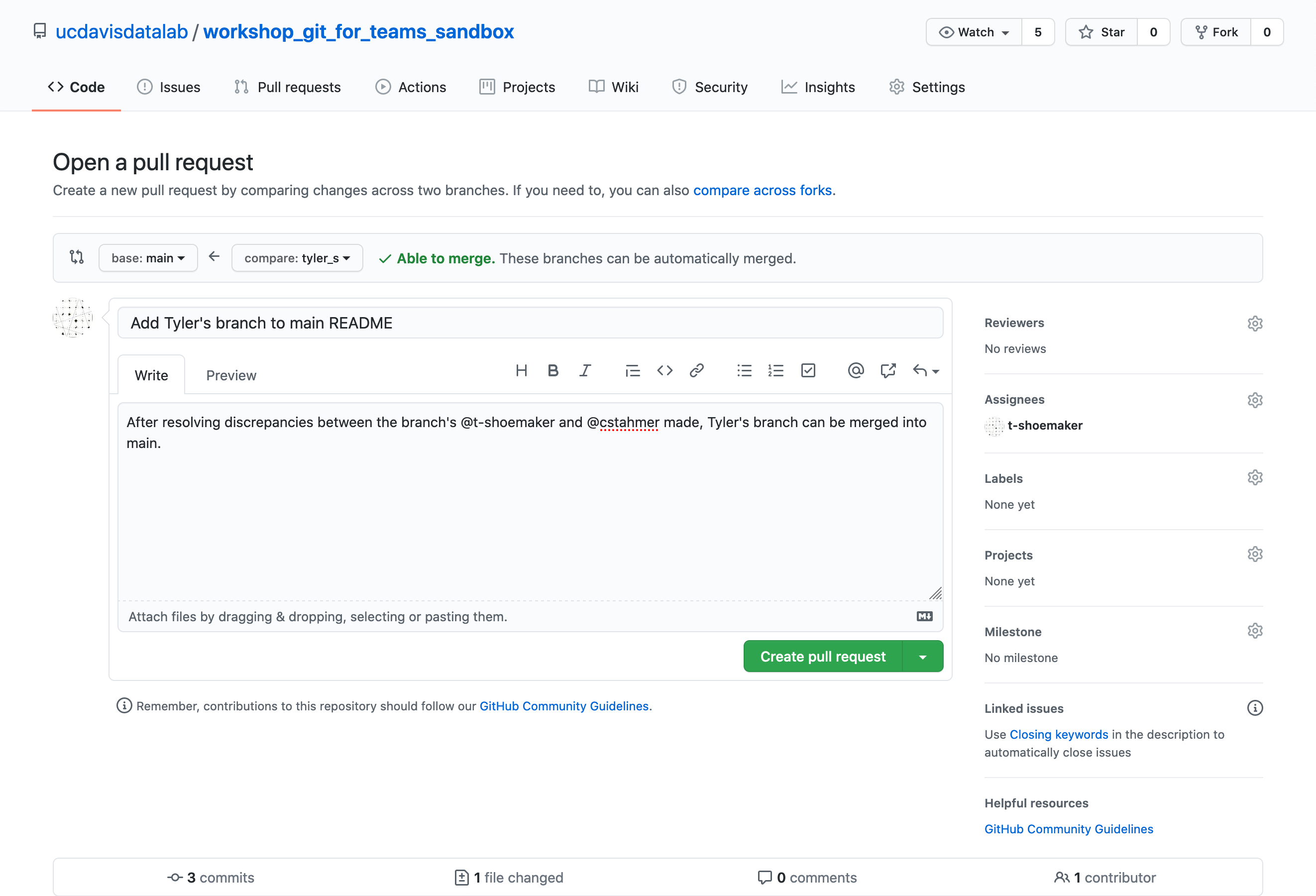The height and width of the screenshot is (896, 1316).
Task: Insert code with the code brackets icon
Action: click(x=665, y=371)
